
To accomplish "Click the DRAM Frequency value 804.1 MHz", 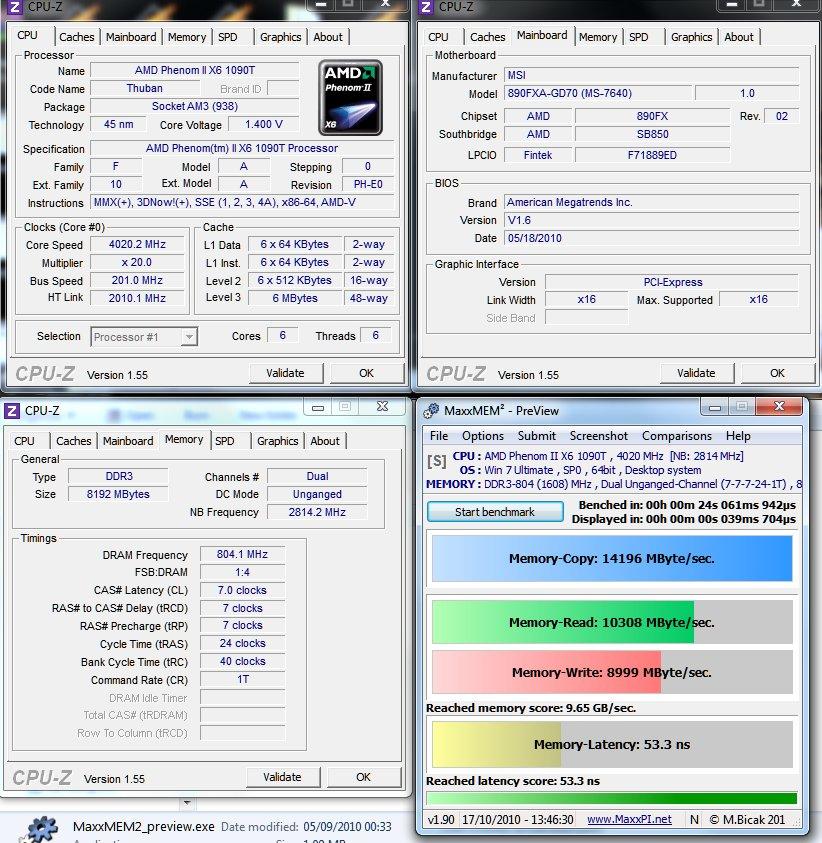I will (x=242, y=554).
